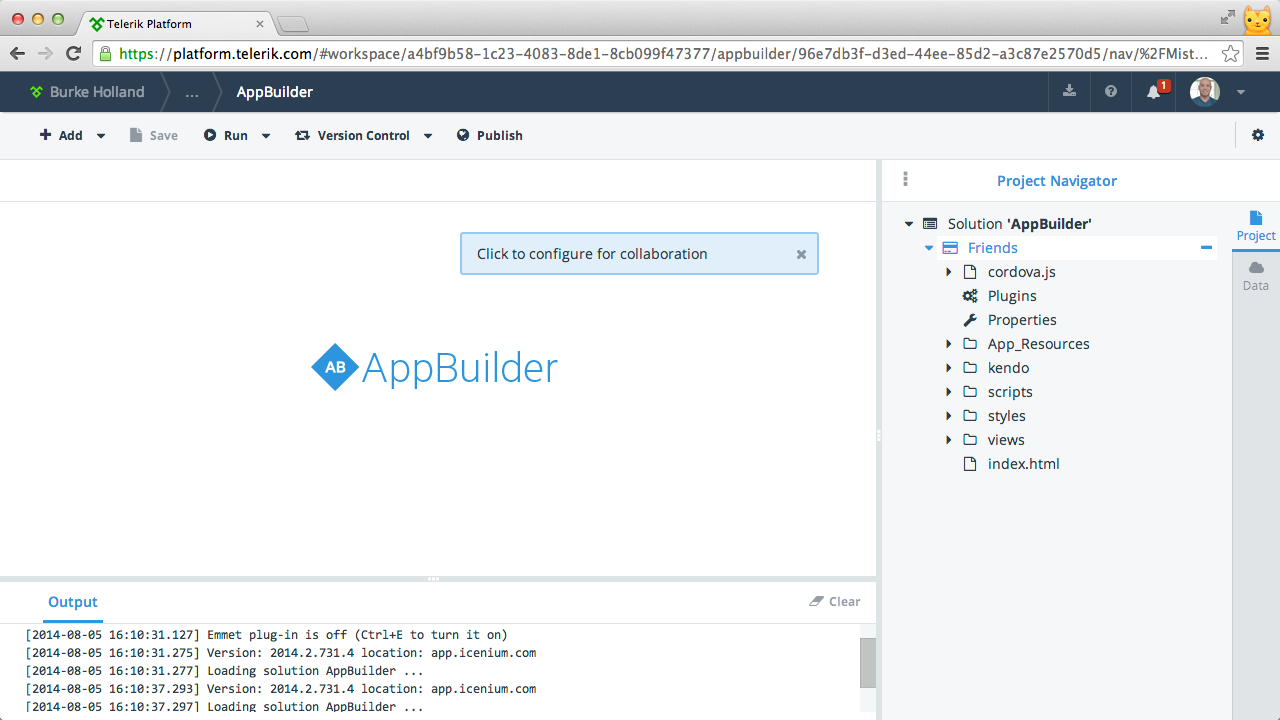Click the Plugins gears icon

pyautogui.click(x=970, y=296)
